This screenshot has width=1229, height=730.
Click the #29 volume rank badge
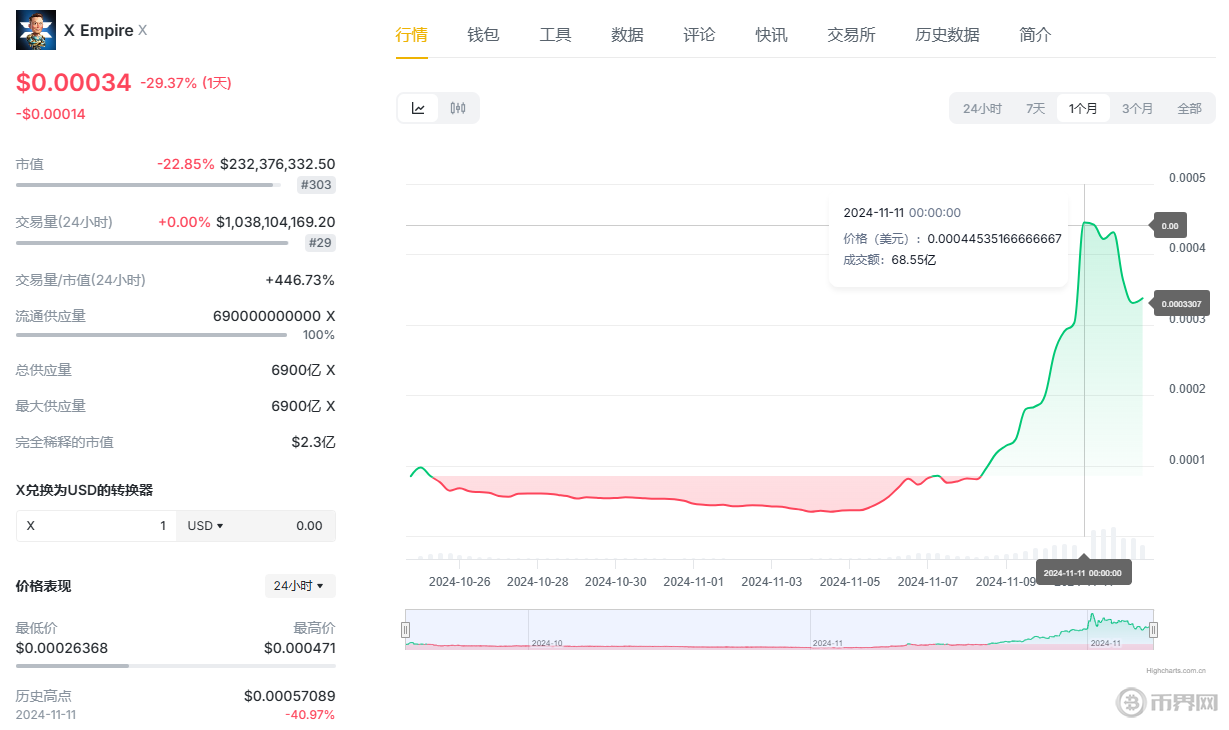pos(319,243)
